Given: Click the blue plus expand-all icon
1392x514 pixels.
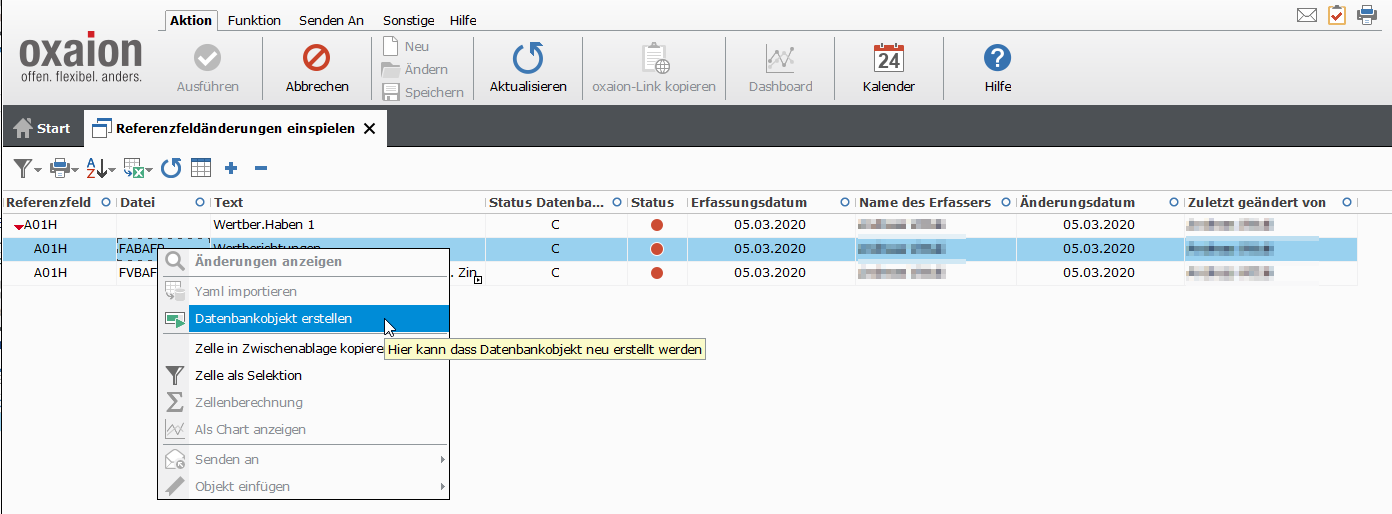Looking at the screenshot, I should click(x=231, y=168).
